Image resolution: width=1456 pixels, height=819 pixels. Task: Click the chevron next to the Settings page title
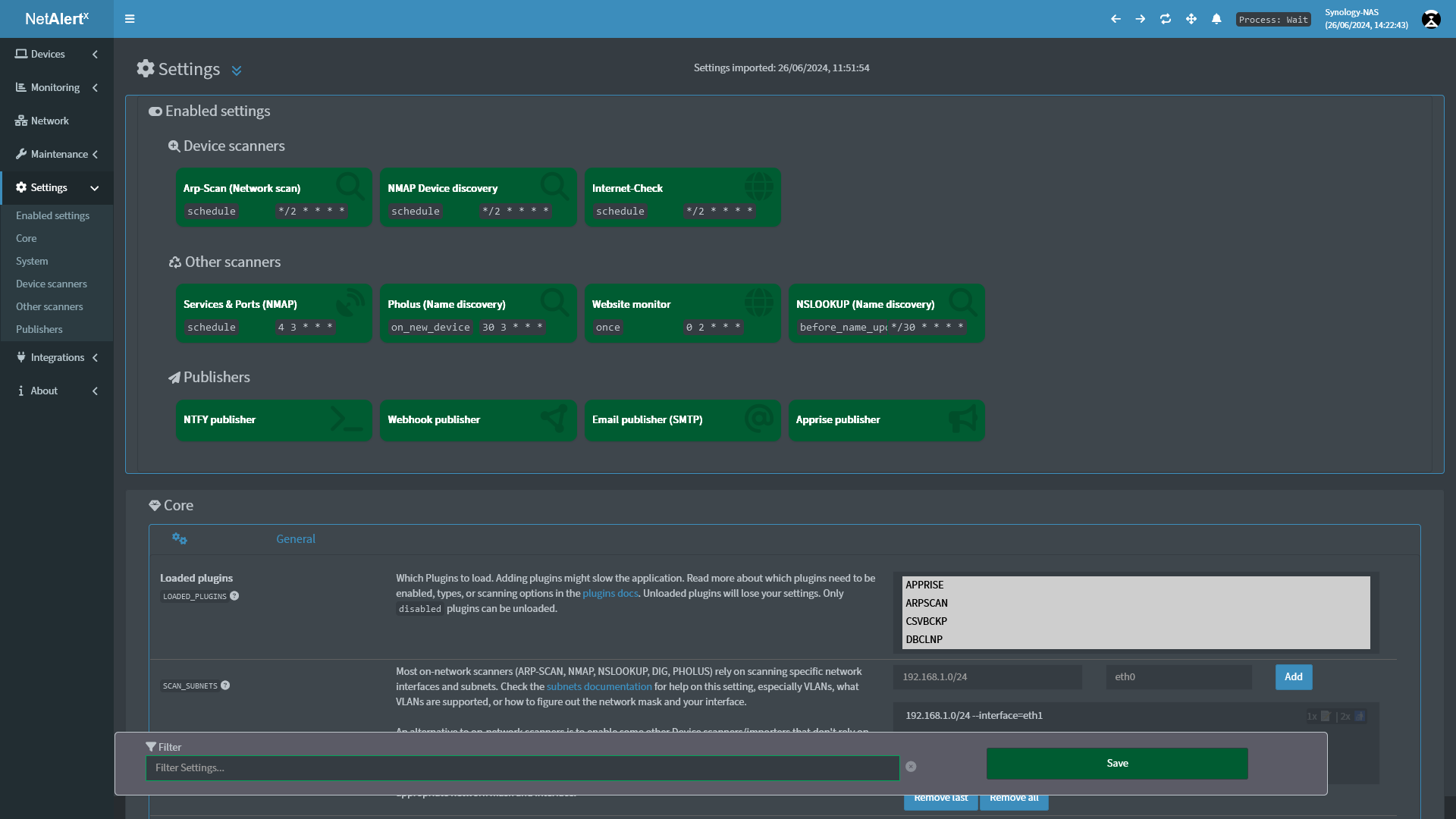pos(237,70)
